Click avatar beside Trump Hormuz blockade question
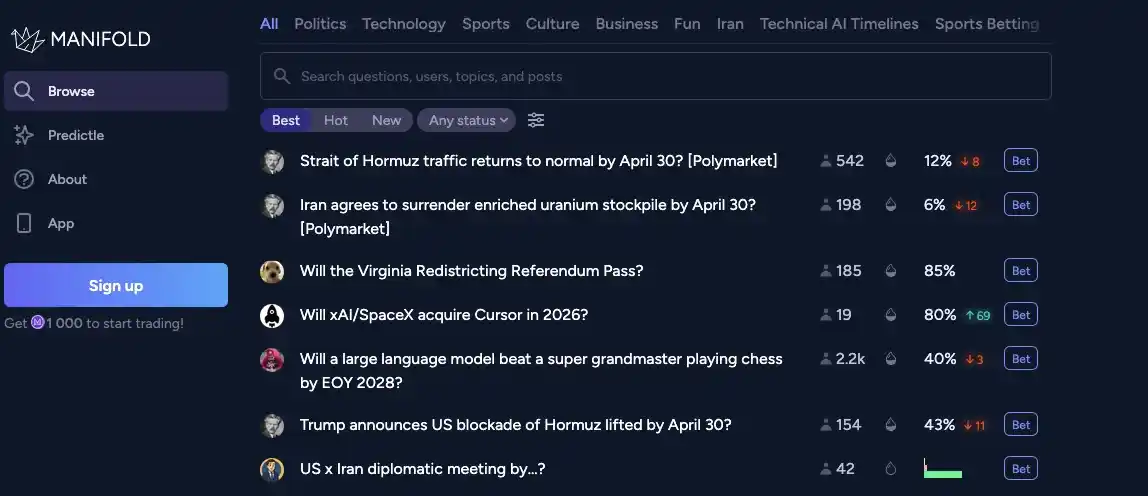1148x496 pixels. [x=272, y=425]
